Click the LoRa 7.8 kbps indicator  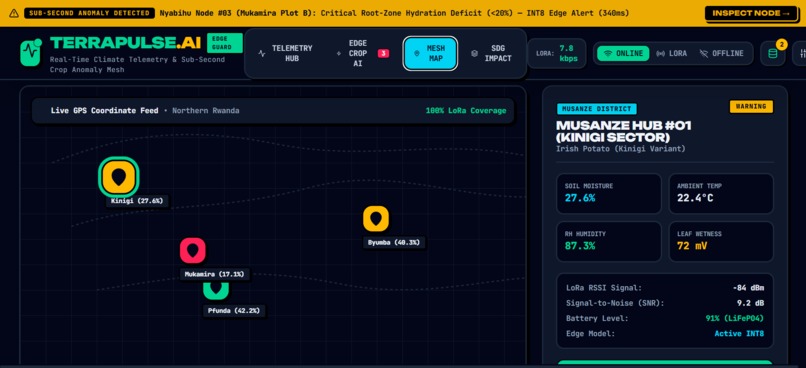point(557,53)
